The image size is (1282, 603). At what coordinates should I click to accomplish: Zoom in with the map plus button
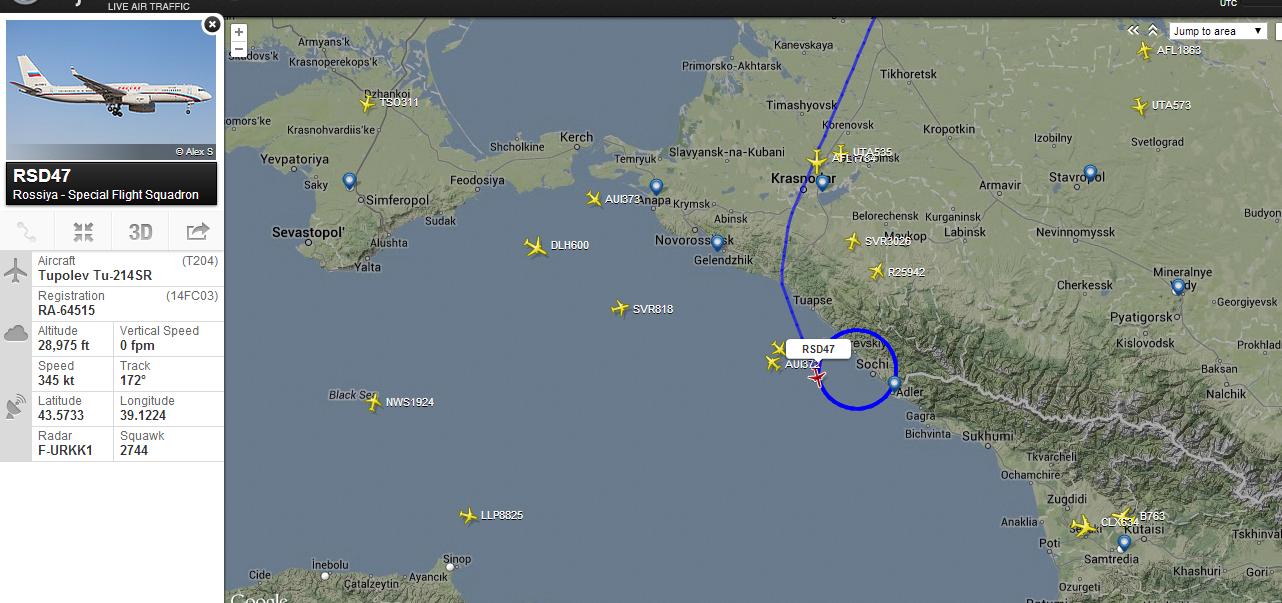pos(239,31)
